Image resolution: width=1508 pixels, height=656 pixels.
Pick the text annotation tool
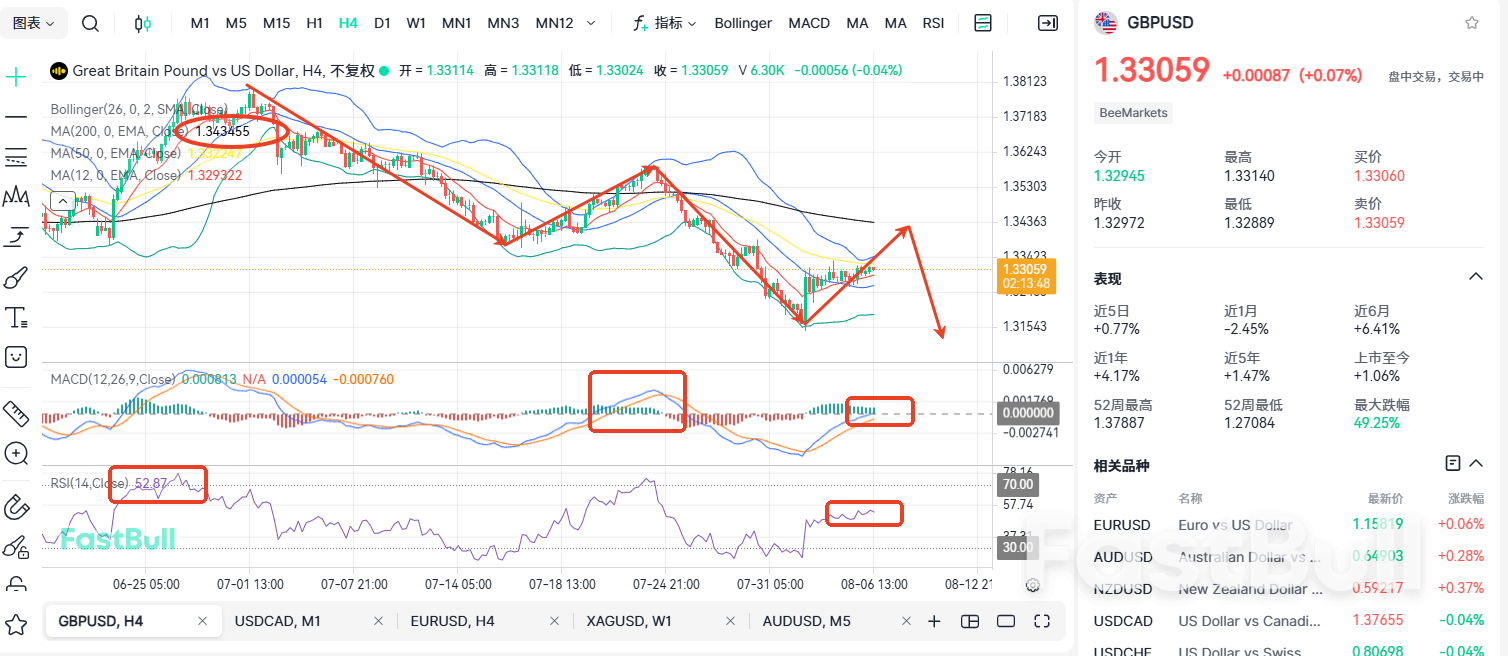click(x=16, y=318)
